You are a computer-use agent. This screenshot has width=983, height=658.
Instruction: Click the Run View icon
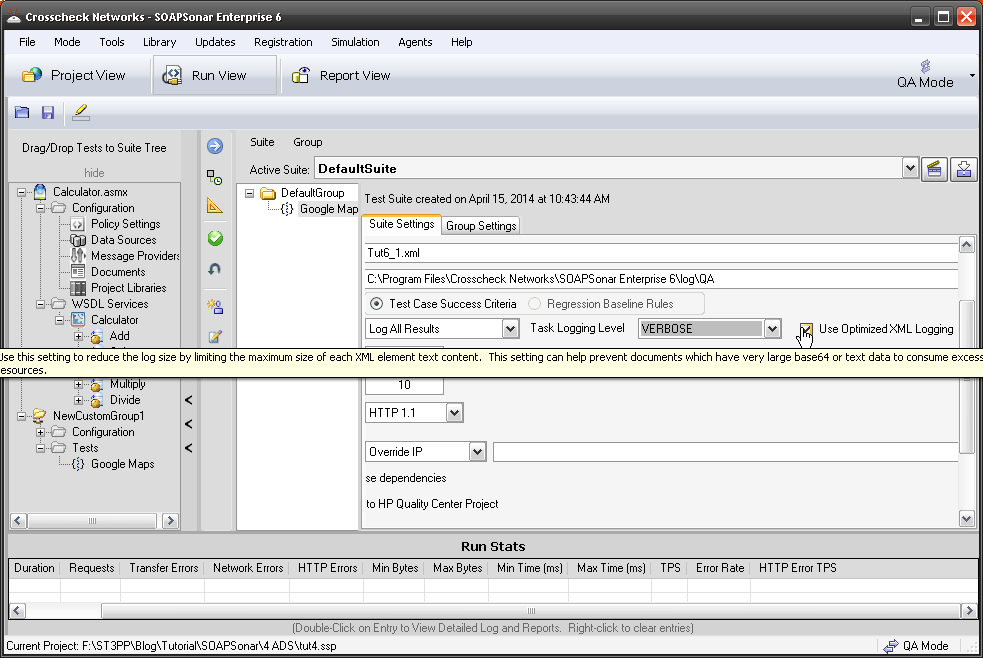click(172, 75)
